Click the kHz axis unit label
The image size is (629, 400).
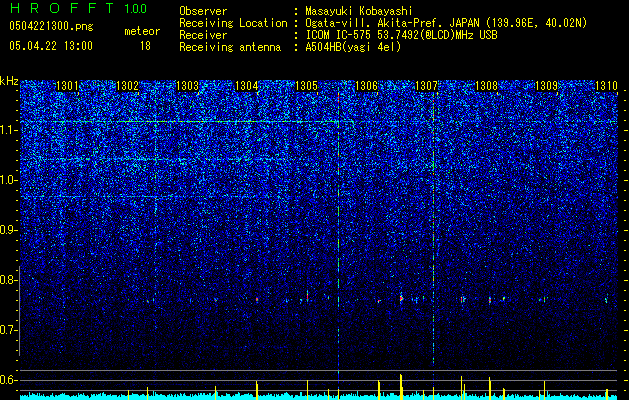(x=9, y=81)
